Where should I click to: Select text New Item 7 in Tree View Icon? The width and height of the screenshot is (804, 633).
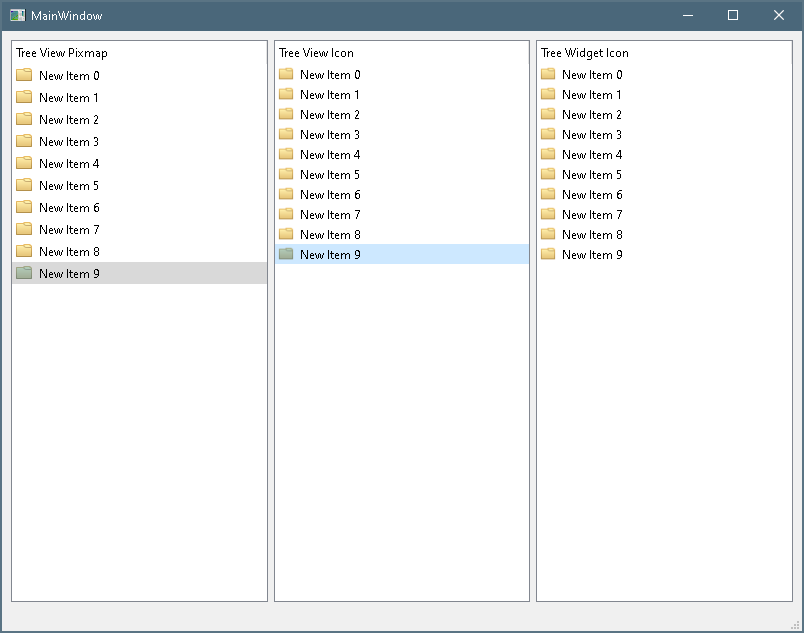(330, 215)
